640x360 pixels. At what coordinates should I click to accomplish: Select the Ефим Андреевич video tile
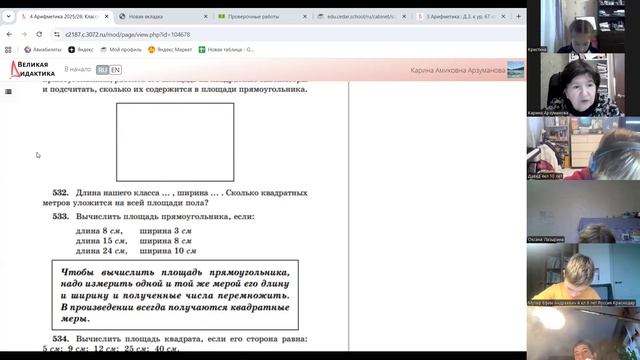coord(583,275)
